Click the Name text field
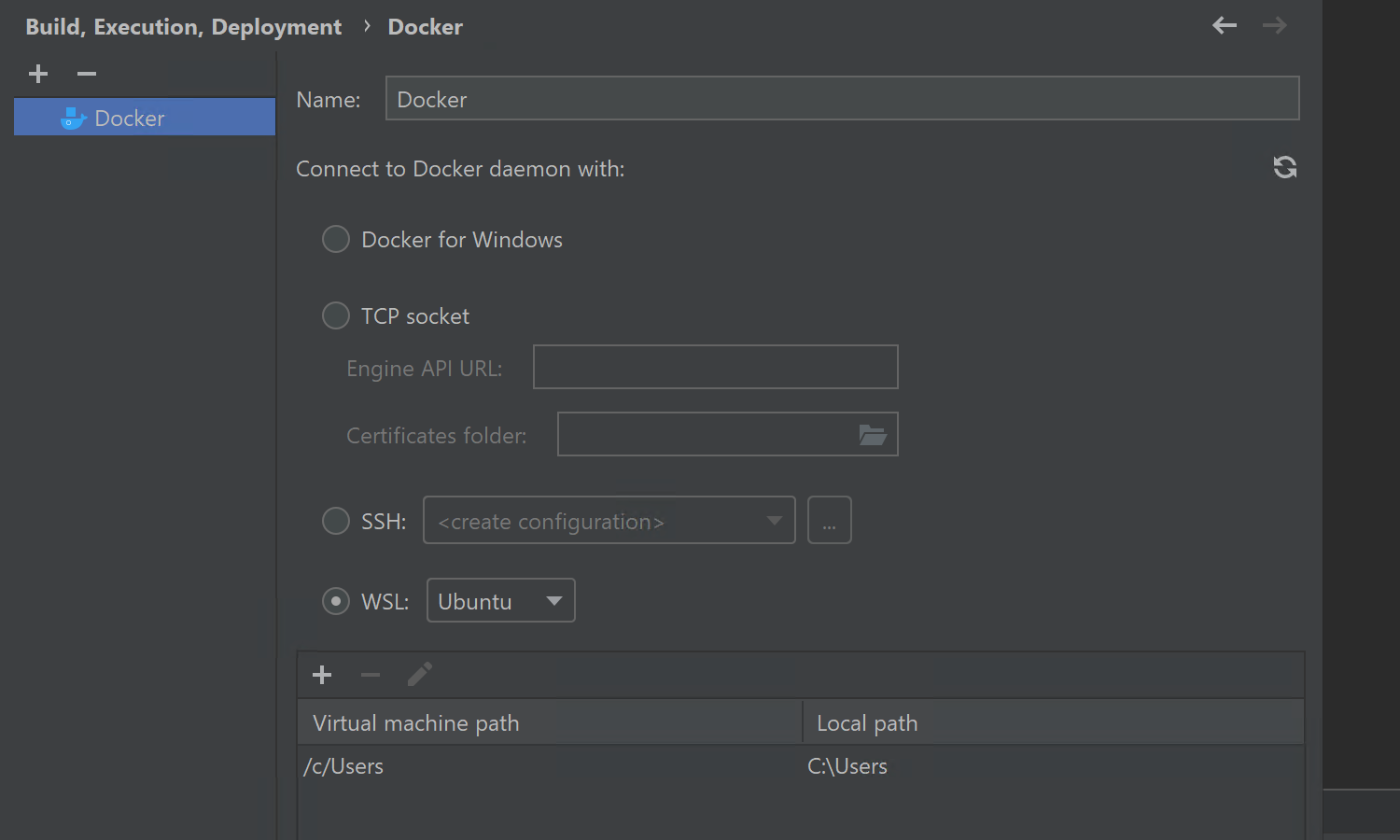Screen dimensions: 1400x840 pyautogui.click(x=842, y=99)
